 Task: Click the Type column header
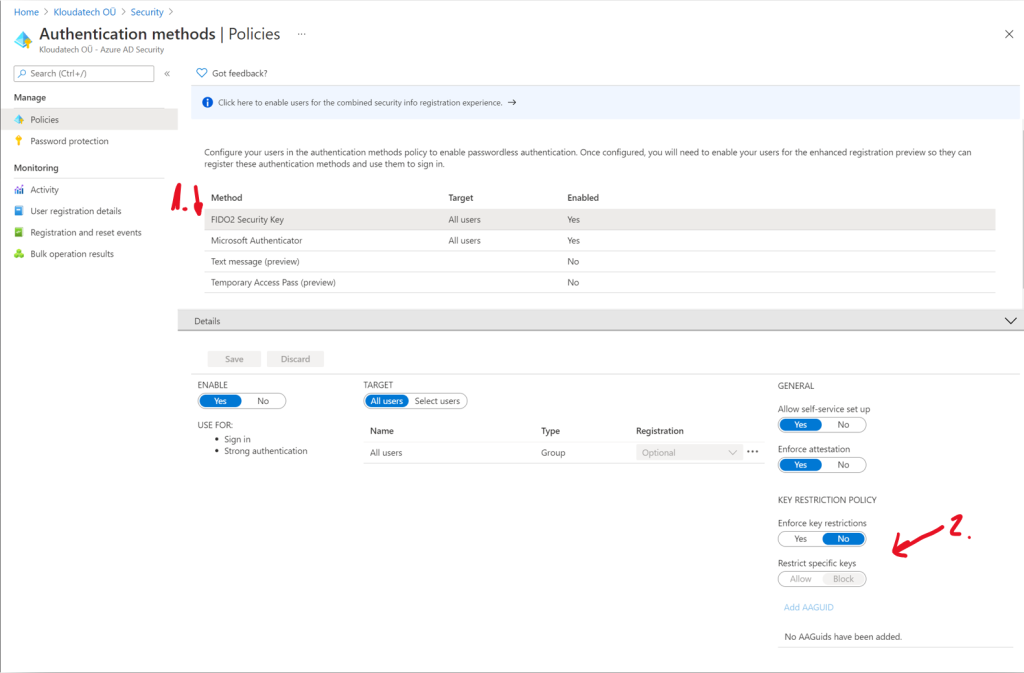point(550,431)
